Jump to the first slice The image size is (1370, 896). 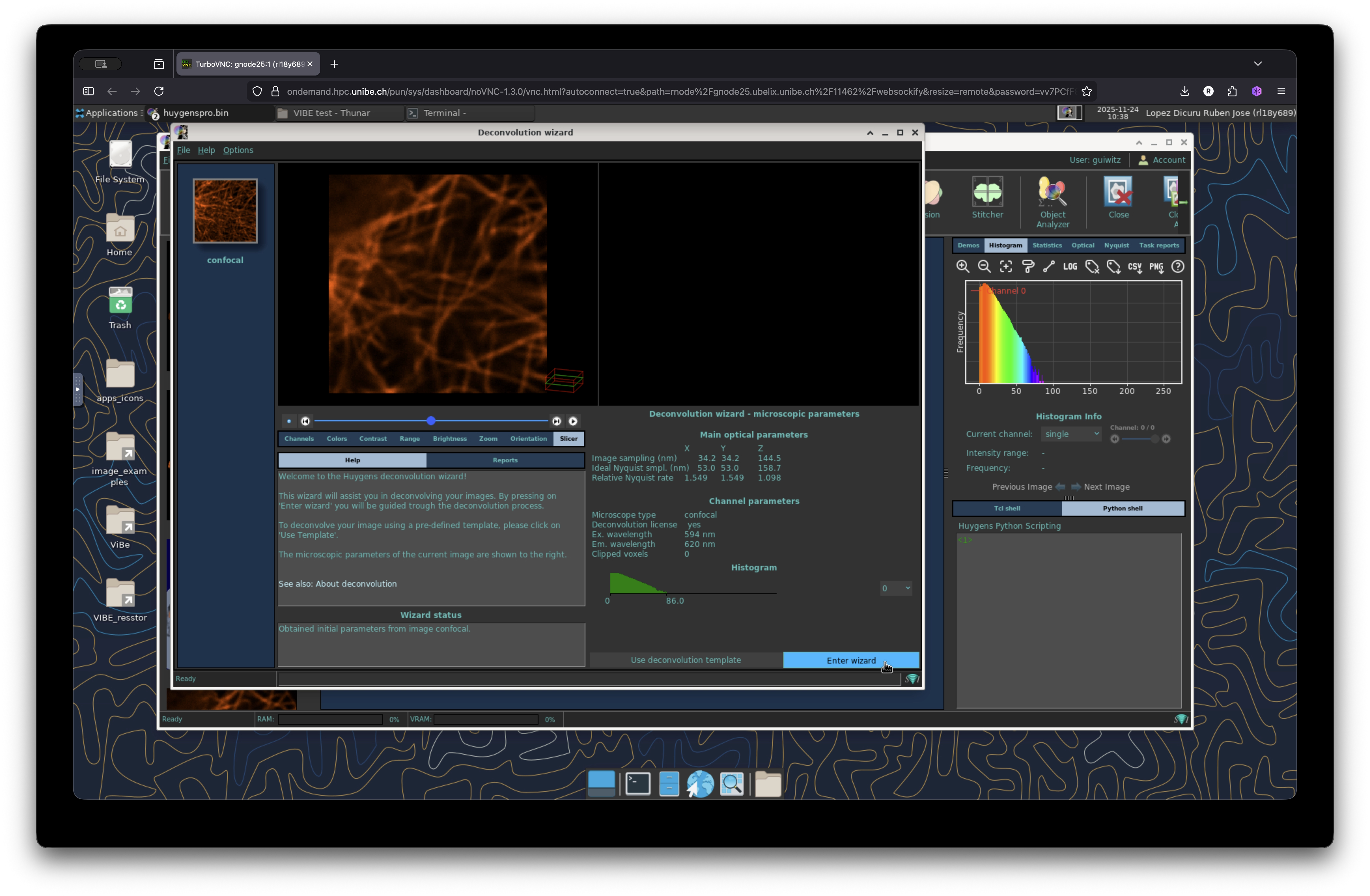[305, 421]
